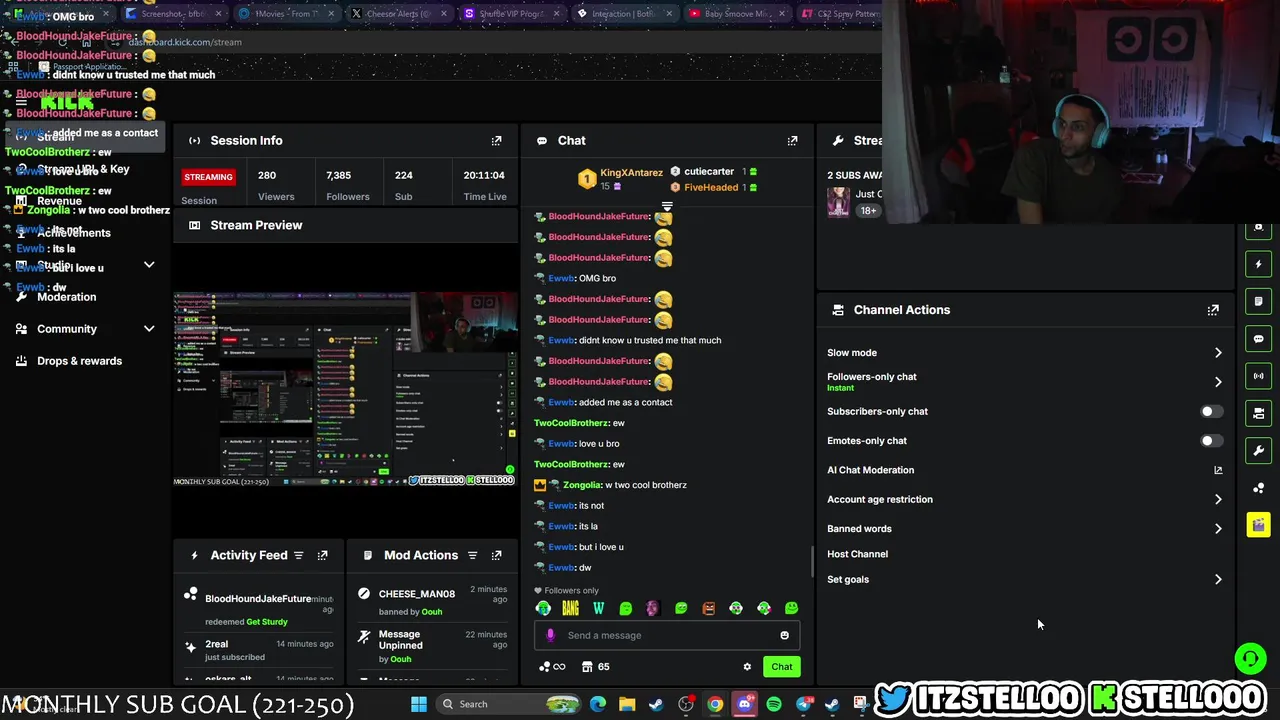Screen dimensions: 1280x720
Task: Pop out the Session Info panel
Action: [x=496, y=141]
